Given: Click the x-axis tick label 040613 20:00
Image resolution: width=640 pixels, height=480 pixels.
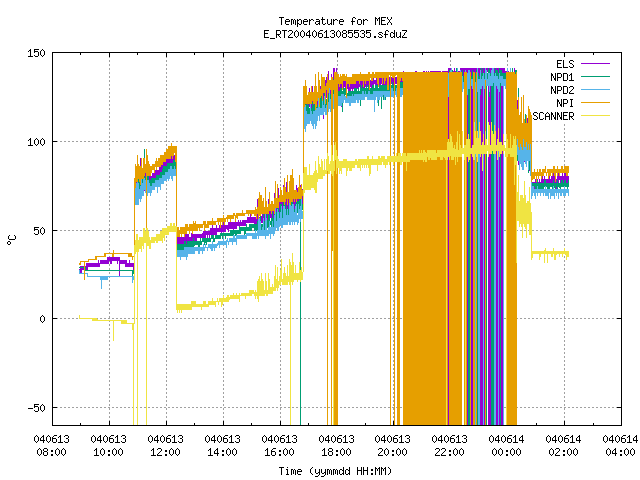Looking at the screenshot, I should 393,446.
